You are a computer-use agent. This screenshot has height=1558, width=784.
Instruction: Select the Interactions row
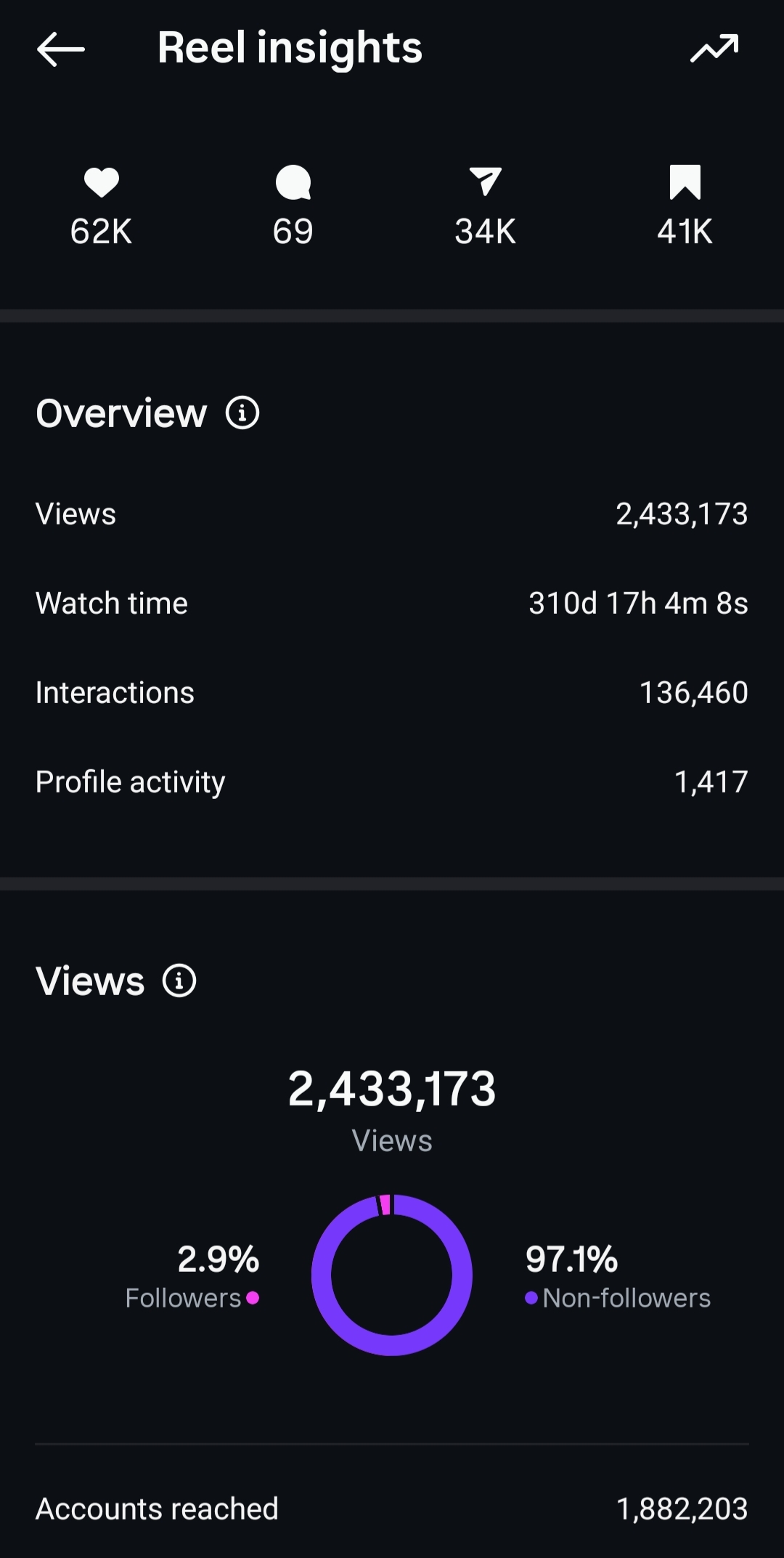point(392,693)
